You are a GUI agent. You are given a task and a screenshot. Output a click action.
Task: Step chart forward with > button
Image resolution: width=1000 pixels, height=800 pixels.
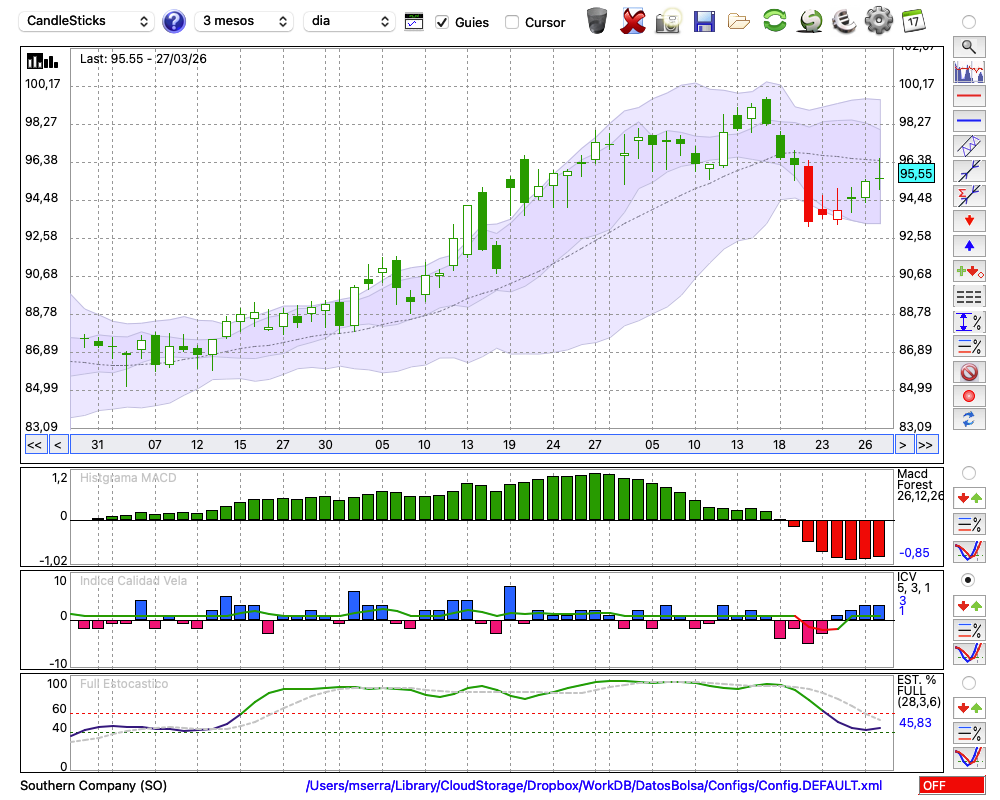pos(902,445)
